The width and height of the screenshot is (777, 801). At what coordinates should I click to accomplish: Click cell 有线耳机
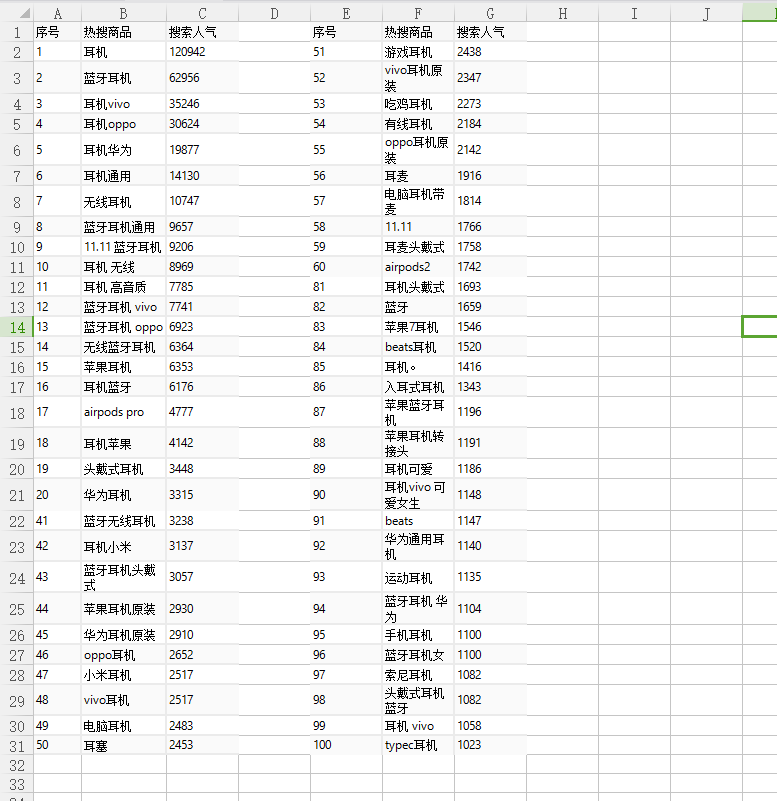(418, 124)
